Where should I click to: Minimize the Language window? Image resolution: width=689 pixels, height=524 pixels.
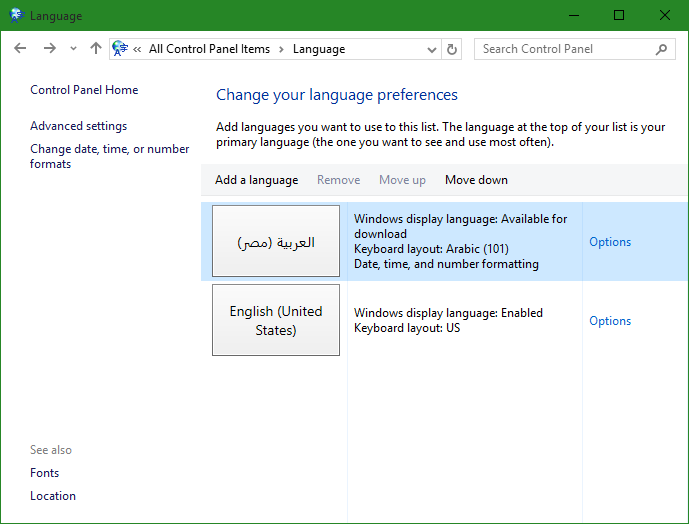[574, 15]
